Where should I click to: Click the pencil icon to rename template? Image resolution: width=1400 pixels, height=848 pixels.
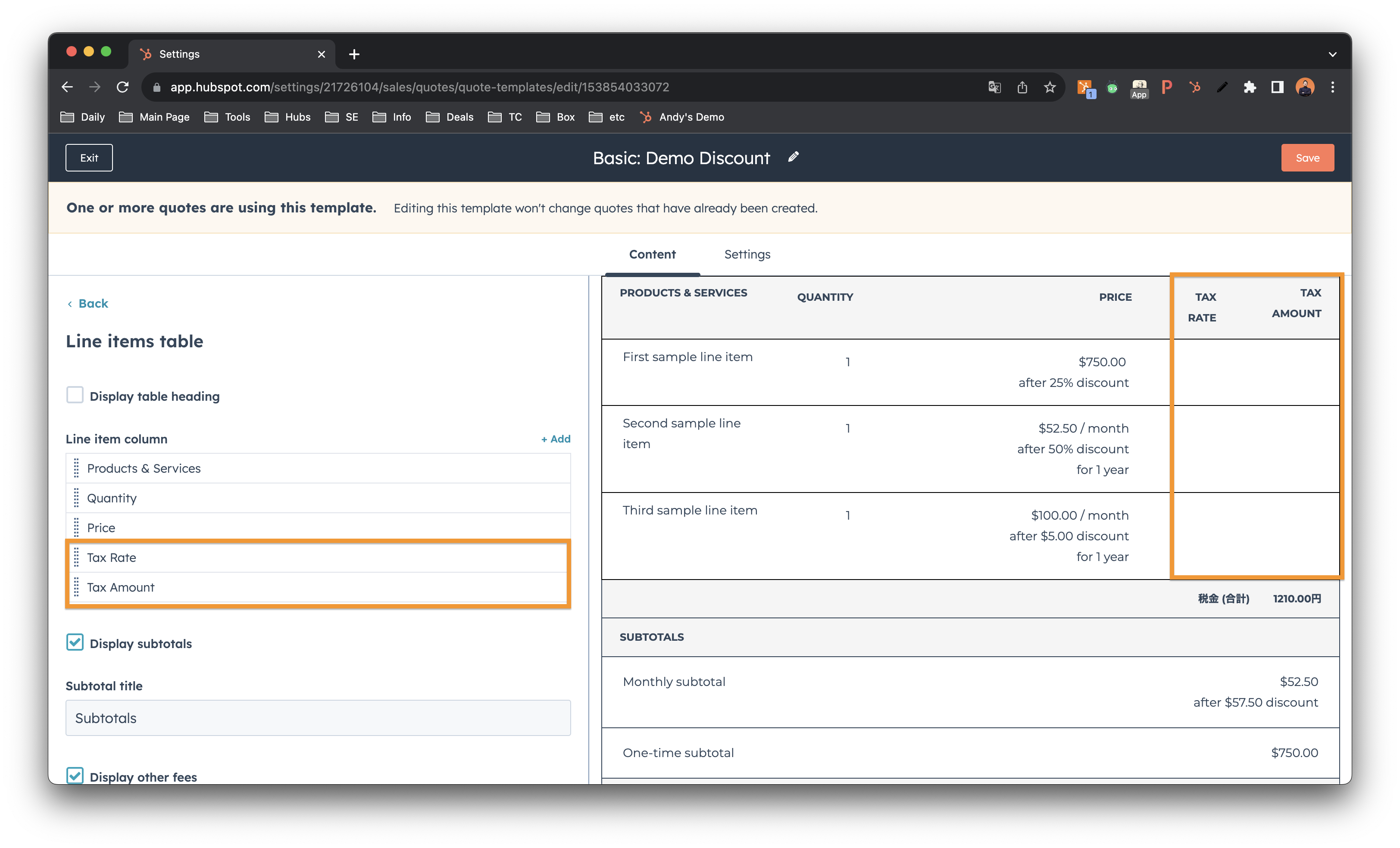pos(793,157)
